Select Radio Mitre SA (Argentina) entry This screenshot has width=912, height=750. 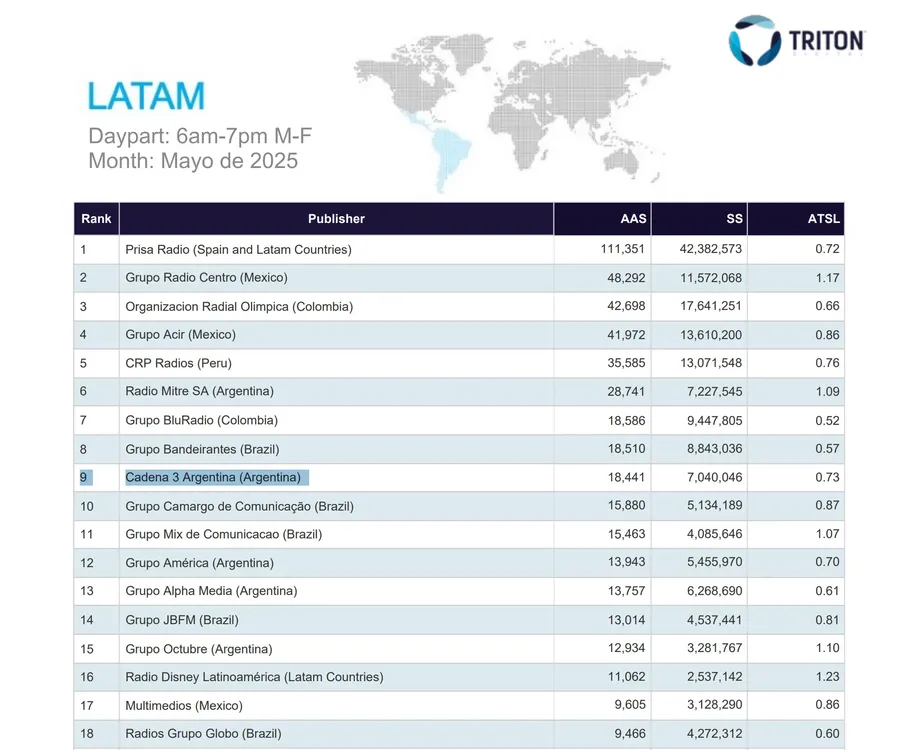(199, 392)
